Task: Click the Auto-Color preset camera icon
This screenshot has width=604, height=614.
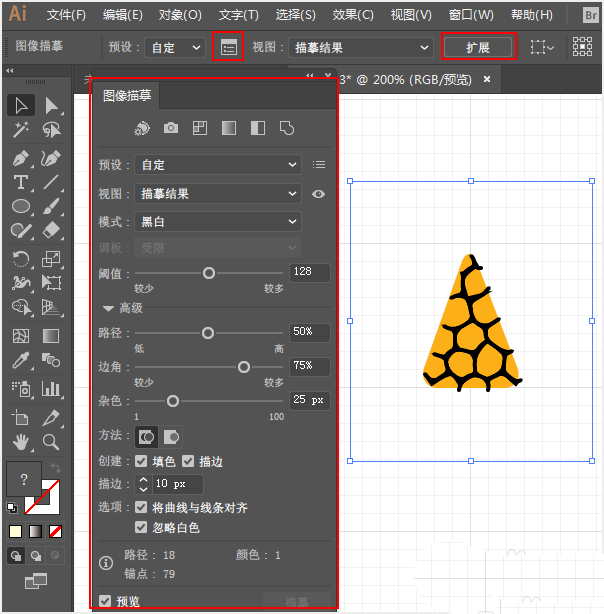Action: coord(171,128)
